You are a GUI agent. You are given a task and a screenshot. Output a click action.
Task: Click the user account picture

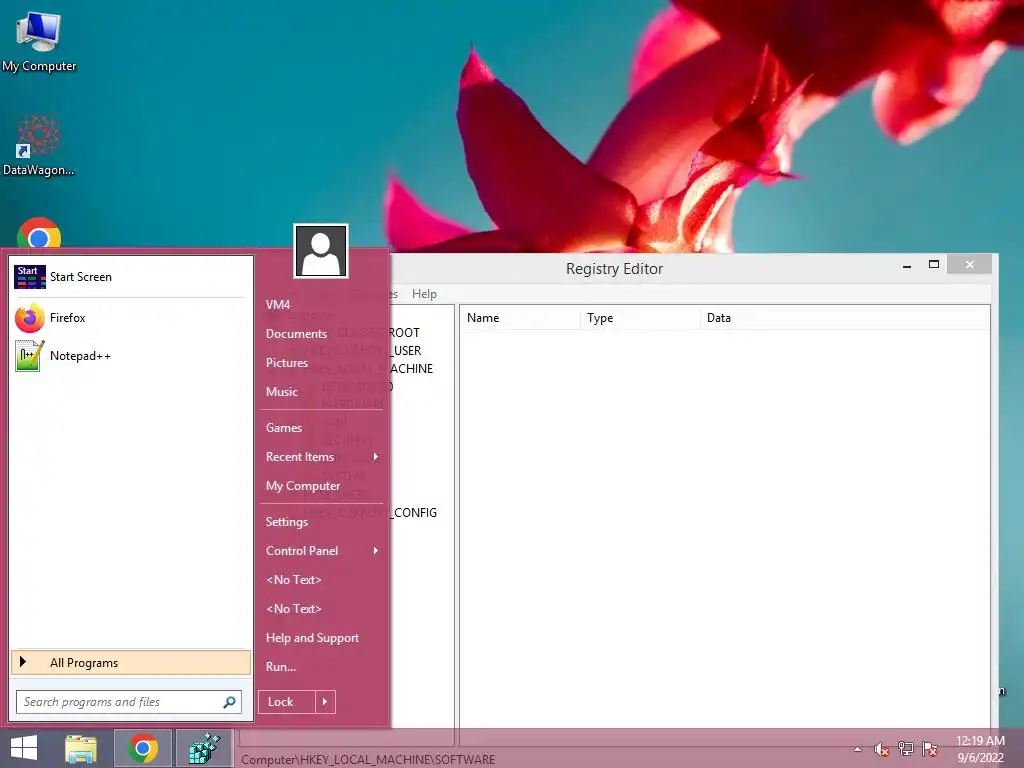(321, 251)
